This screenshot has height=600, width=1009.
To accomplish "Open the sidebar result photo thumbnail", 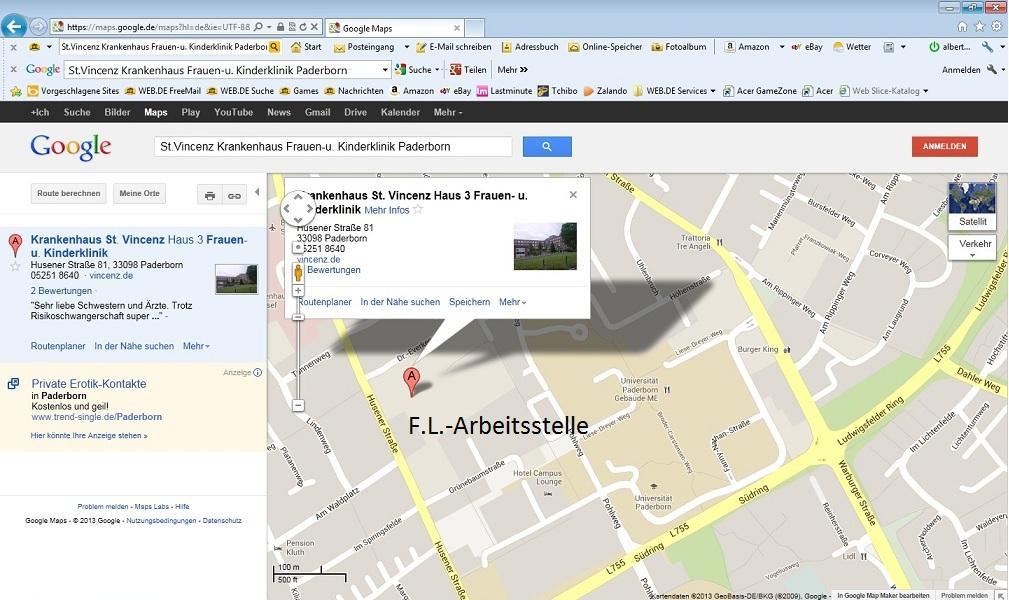I will tap(236, 279).
